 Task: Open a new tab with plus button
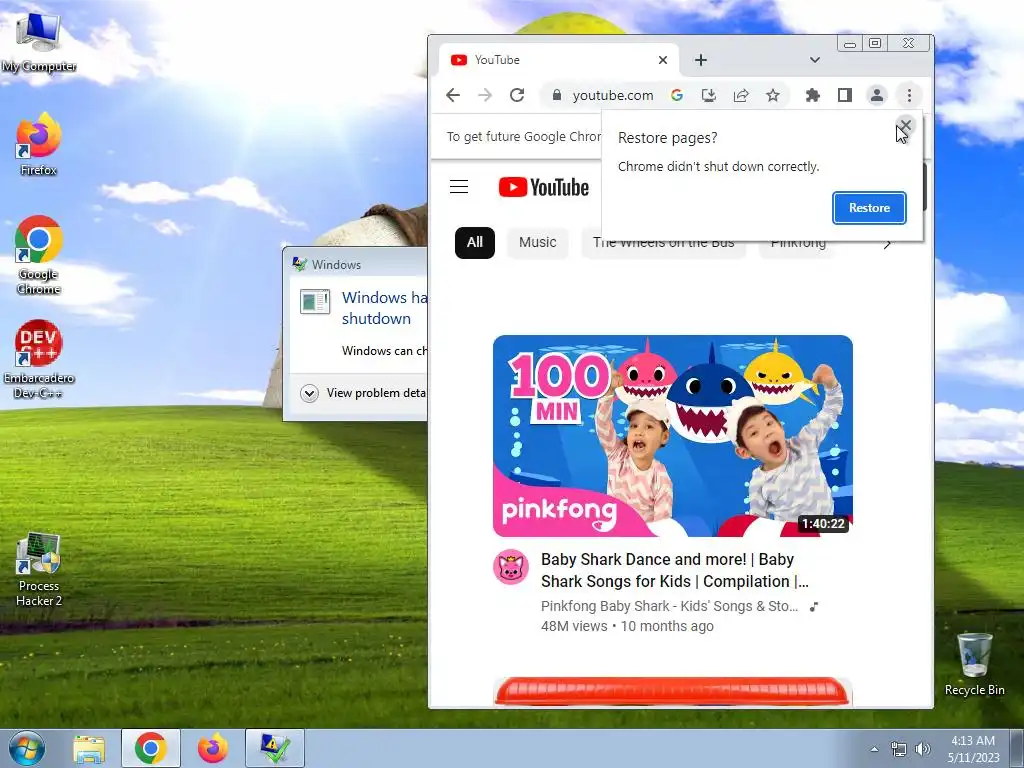click(x=701, y=60)
